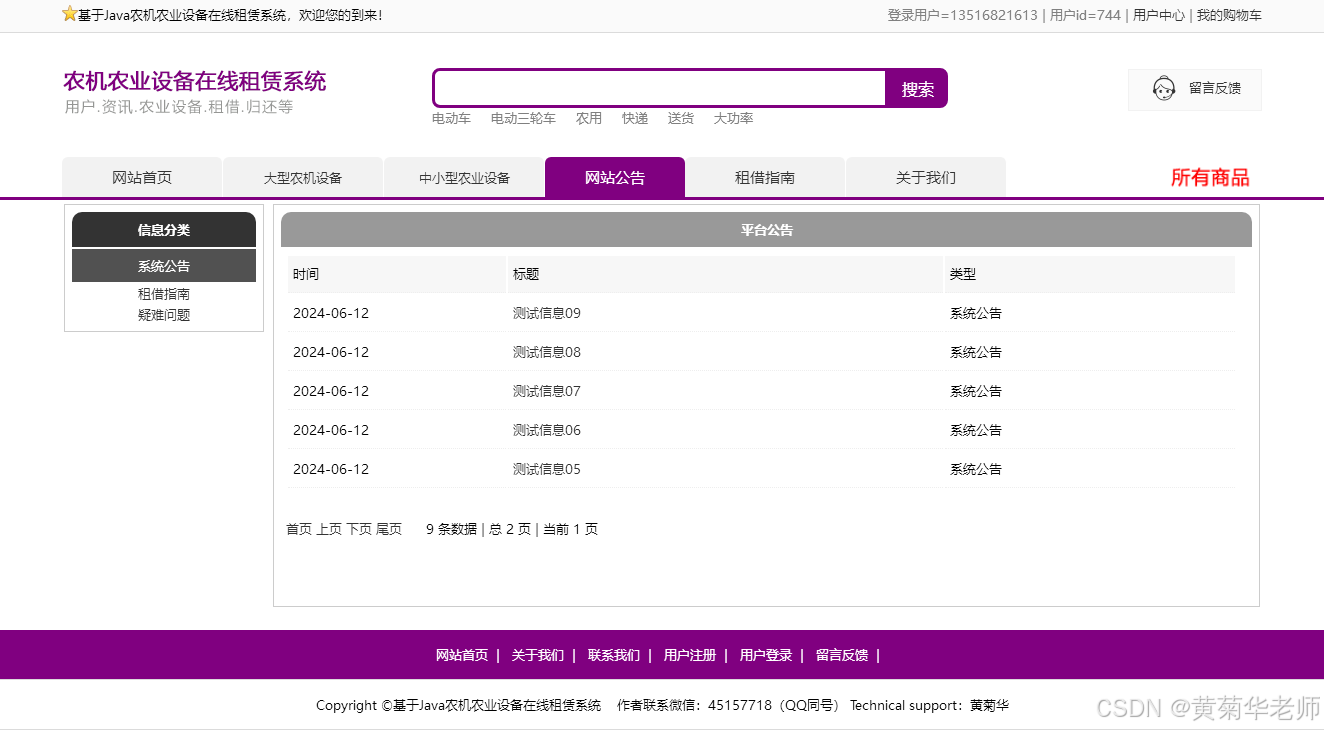Select the 中小型农业设备 category
Screen dimensions: 1324x730
pos(464,177)
